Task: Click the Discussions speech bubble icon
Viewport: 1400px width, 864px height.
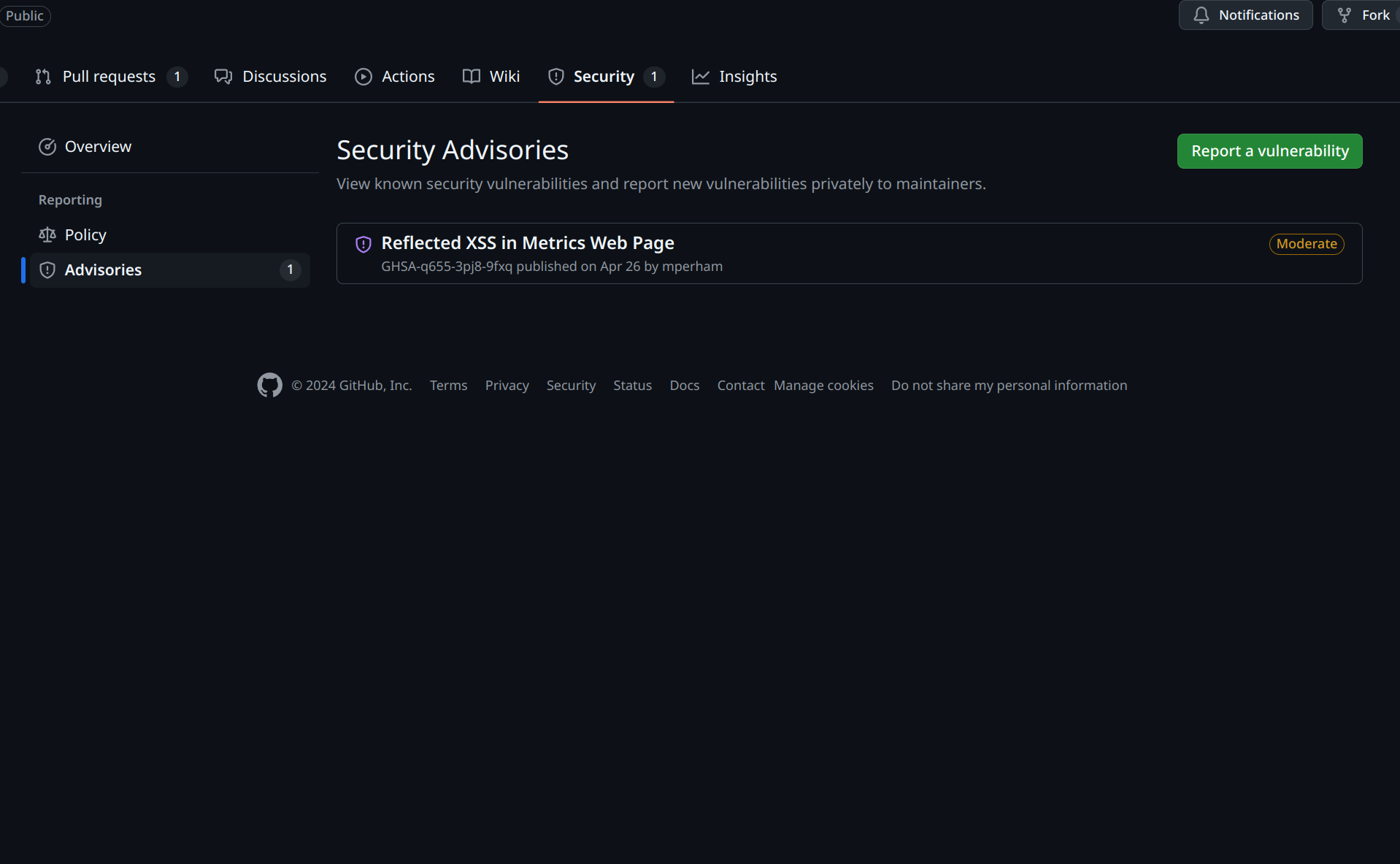Action: click(x=223, y=77)
